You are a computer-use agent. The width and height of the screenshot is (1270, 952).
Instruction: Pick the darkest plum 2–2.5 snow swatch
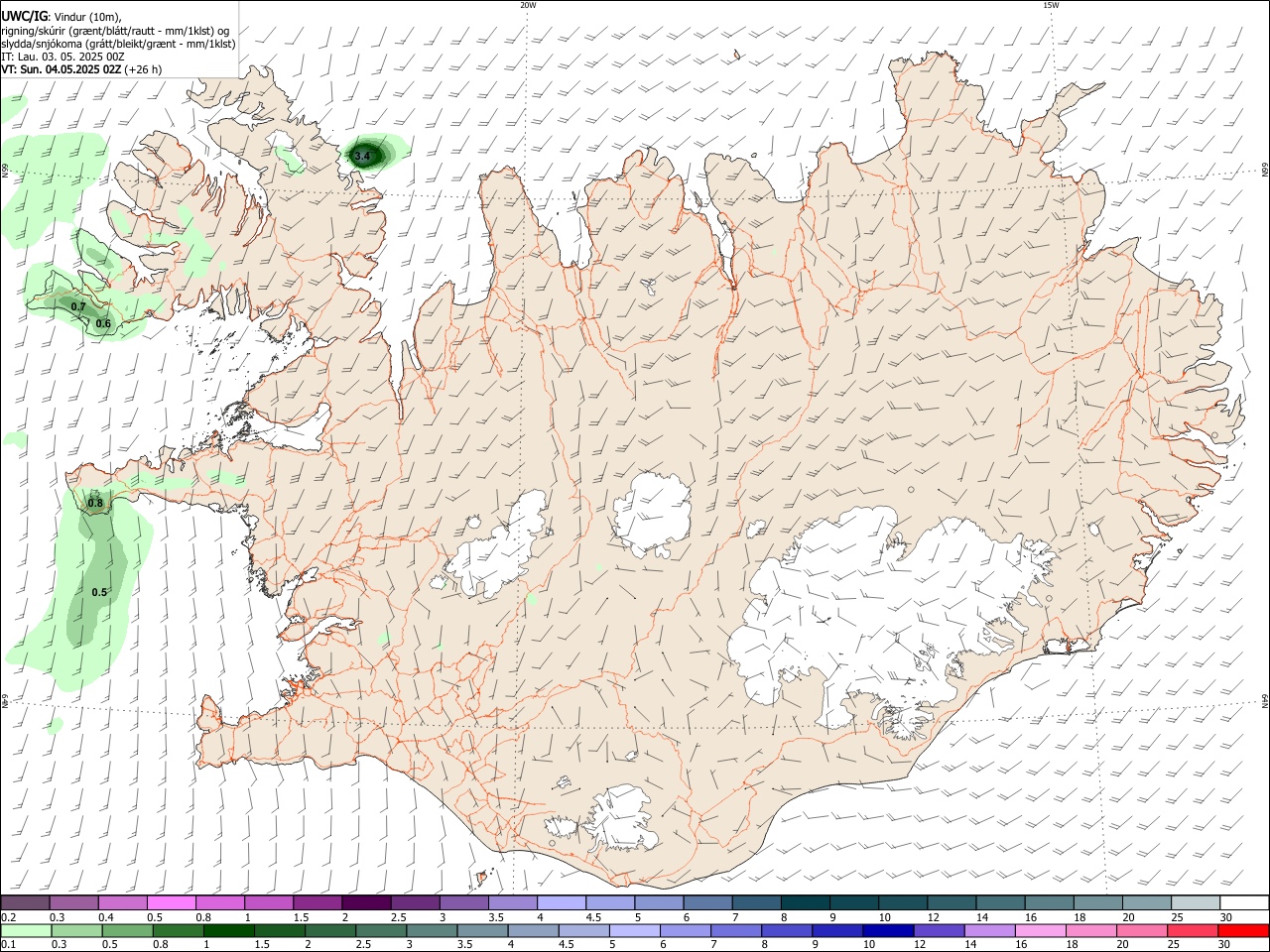click(365, 902)
